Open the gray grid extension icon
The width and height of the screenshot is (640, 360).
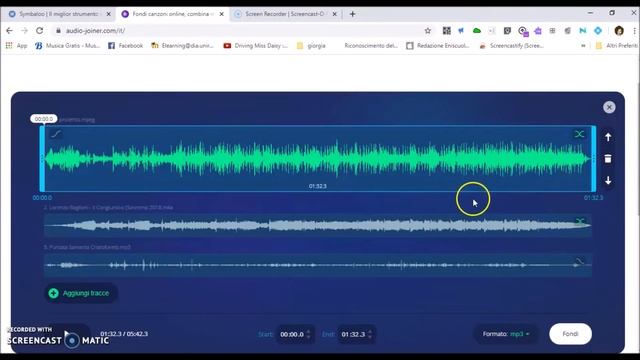coord(552,31)
